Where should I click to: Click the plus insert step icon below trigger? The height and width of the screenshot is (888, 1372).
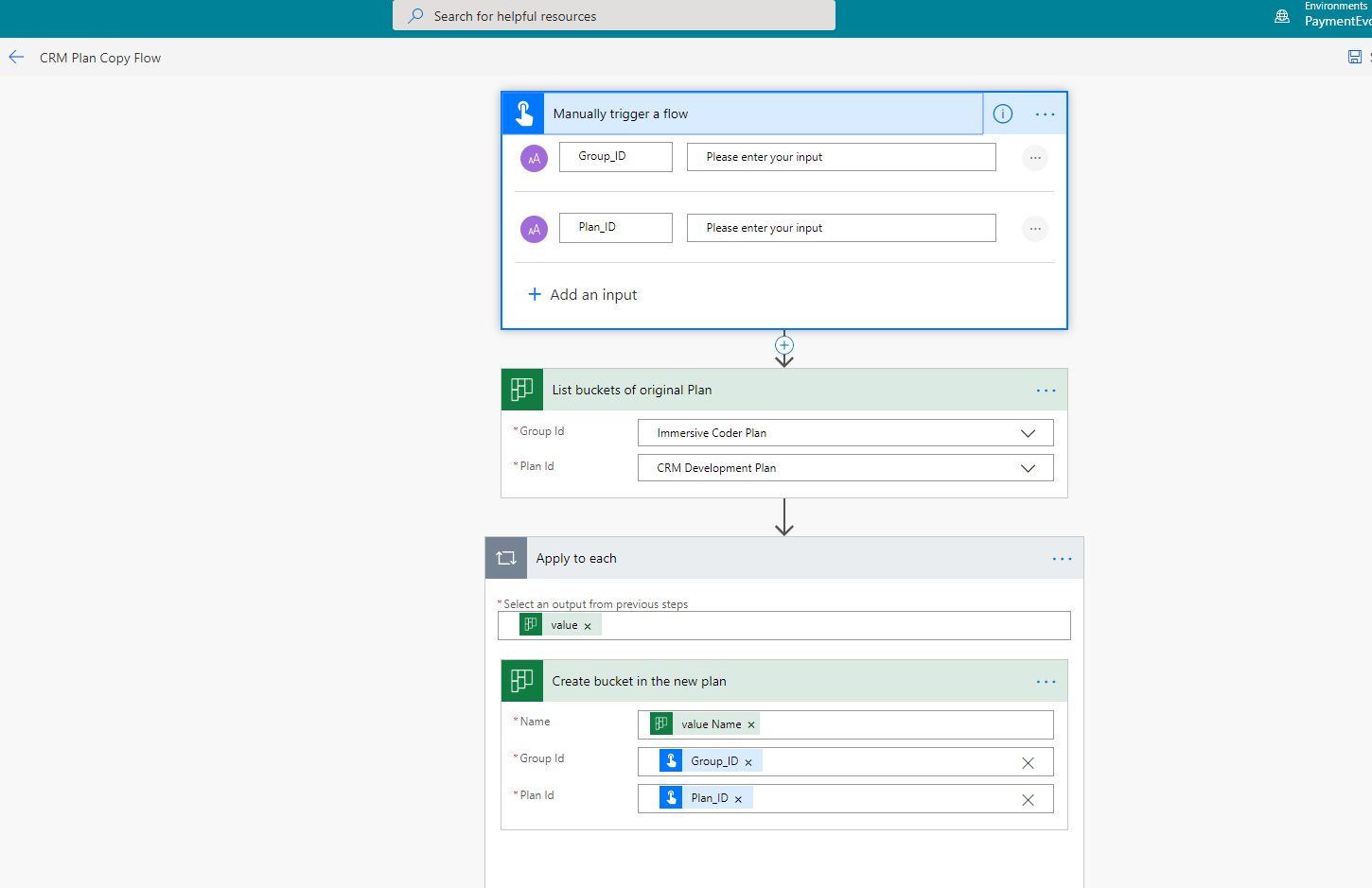[784, 345]
